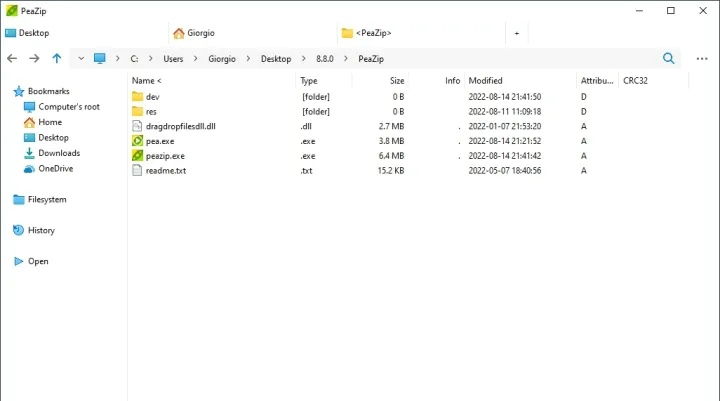This screenshot has height=401, width=720.
Task: Click the Giorgio breadcrumb segment
Action: pyautogui.click(x=222, y=59)
